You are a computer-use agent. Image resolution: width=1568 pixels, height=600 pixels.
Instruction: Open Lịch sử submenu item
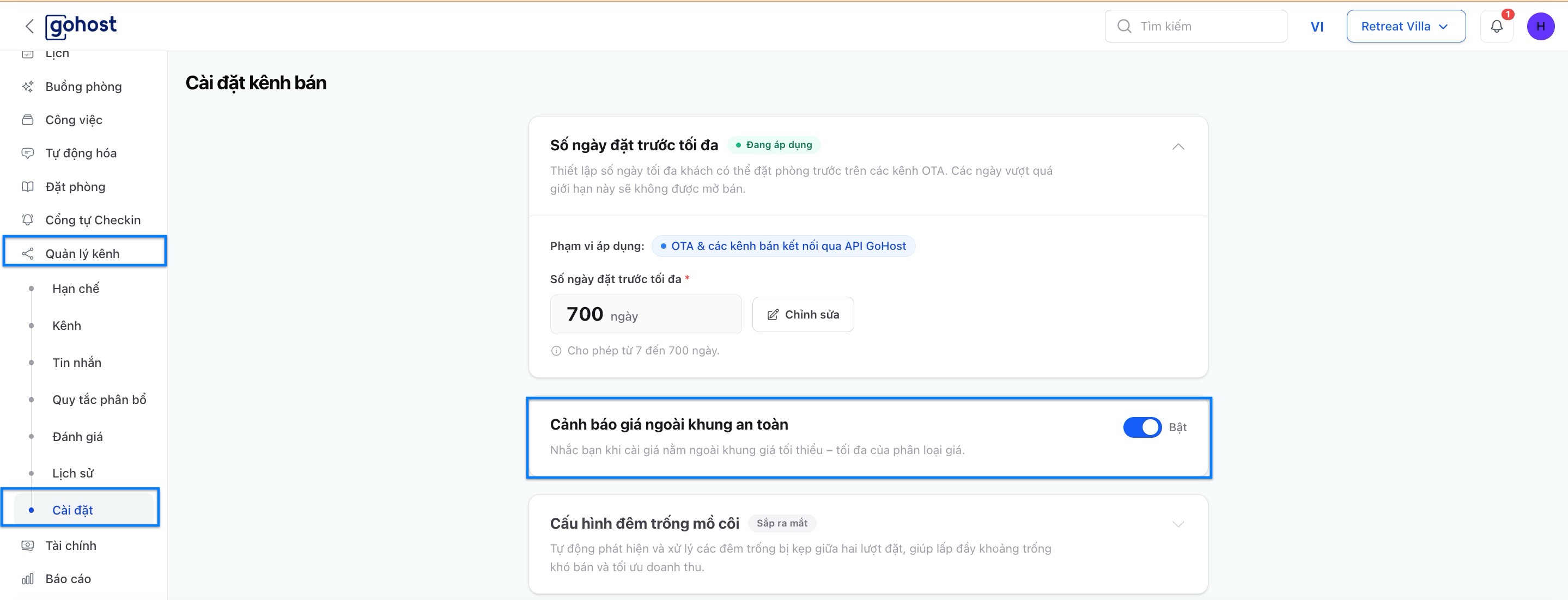pyautogui.click(x=72, y=474)
